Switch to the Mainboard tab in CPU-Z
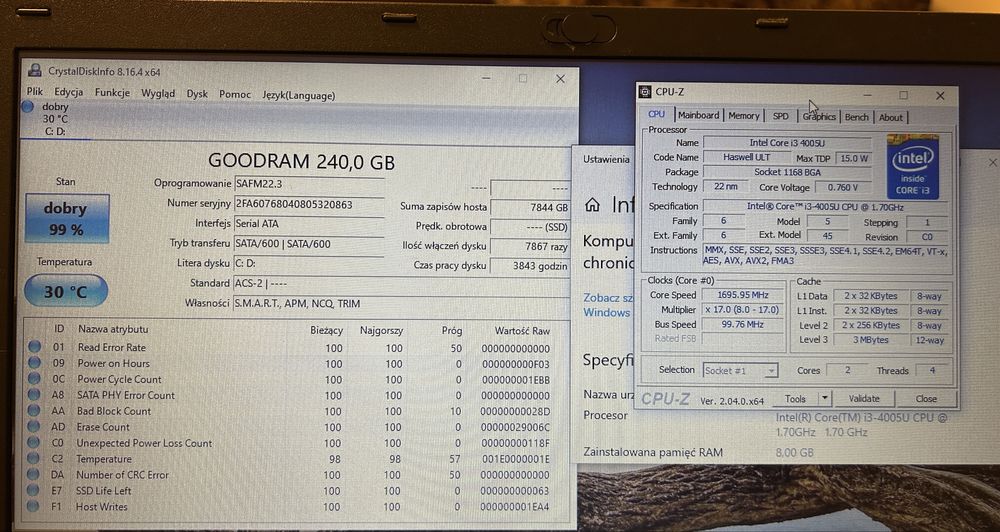The image size is (1000, 532). coord(698,115)
